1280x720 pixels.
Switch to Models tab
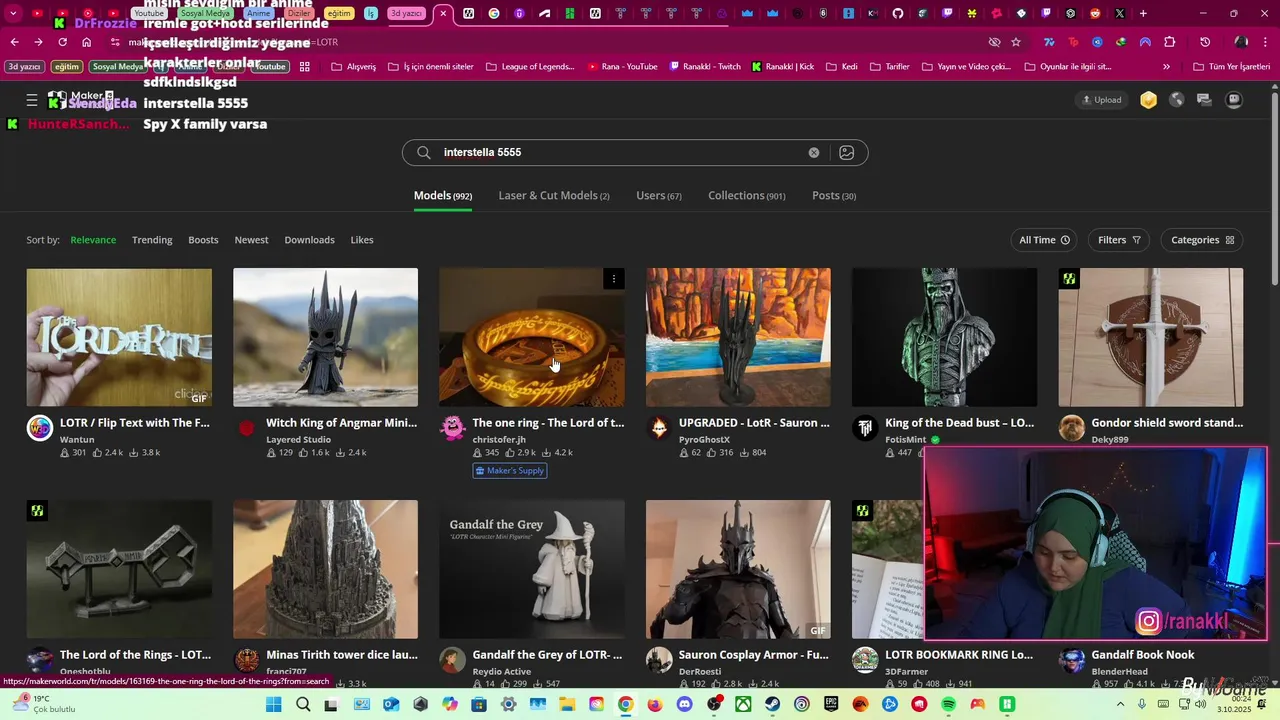[443, 196]
